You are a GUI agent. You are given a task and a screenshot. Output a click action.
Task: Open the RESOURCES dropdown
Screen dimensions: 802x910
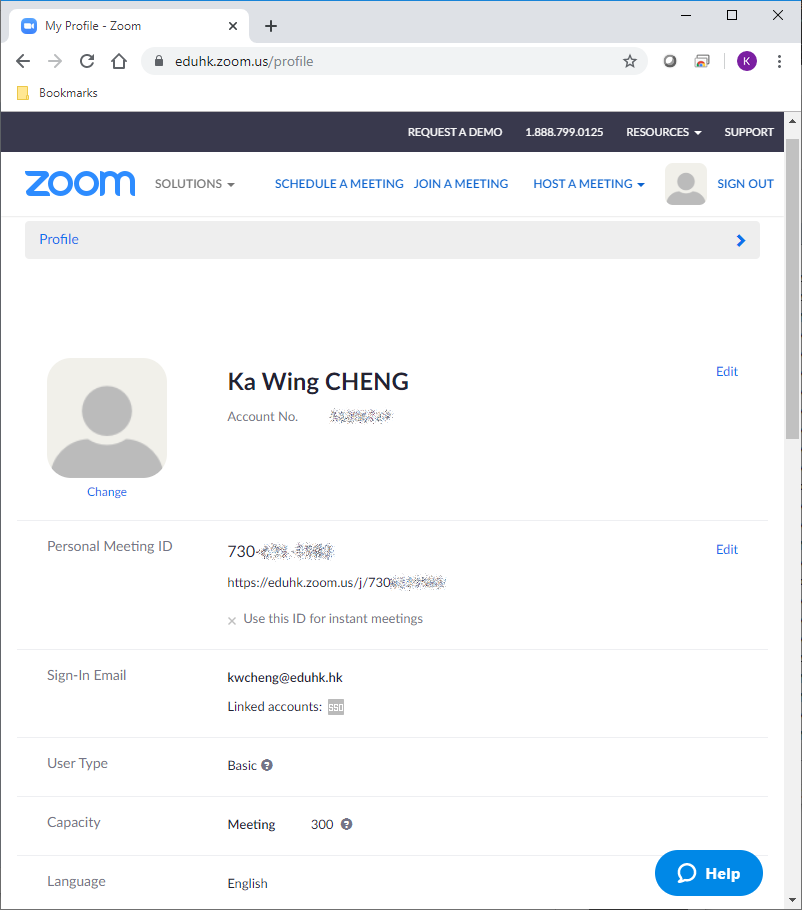click(x=663, y=132)
